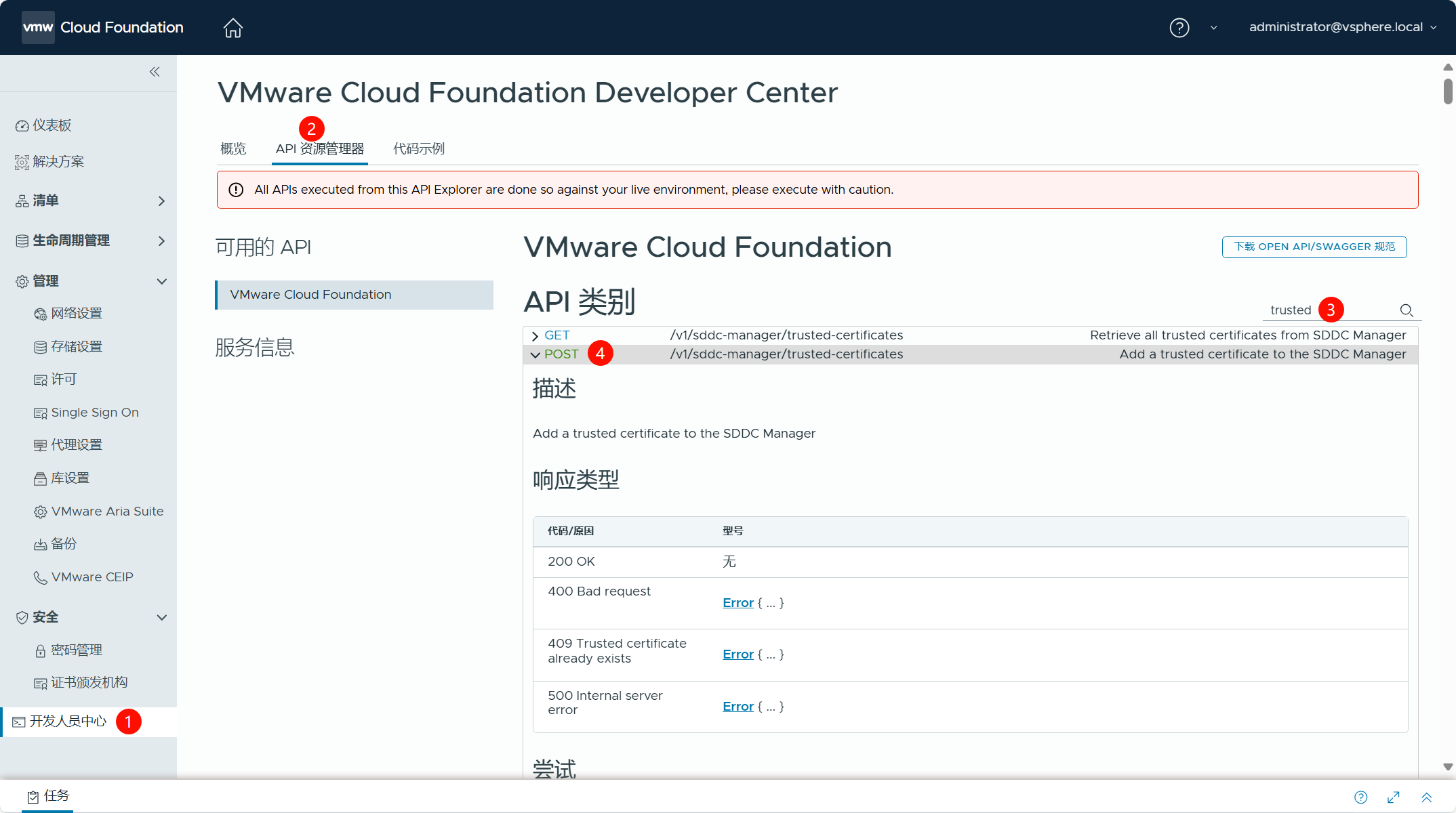Switch to the 代码示例 tab
The width and height of the screenshot is (1456, 813).
pyautogui.click(x=418, y=148)
